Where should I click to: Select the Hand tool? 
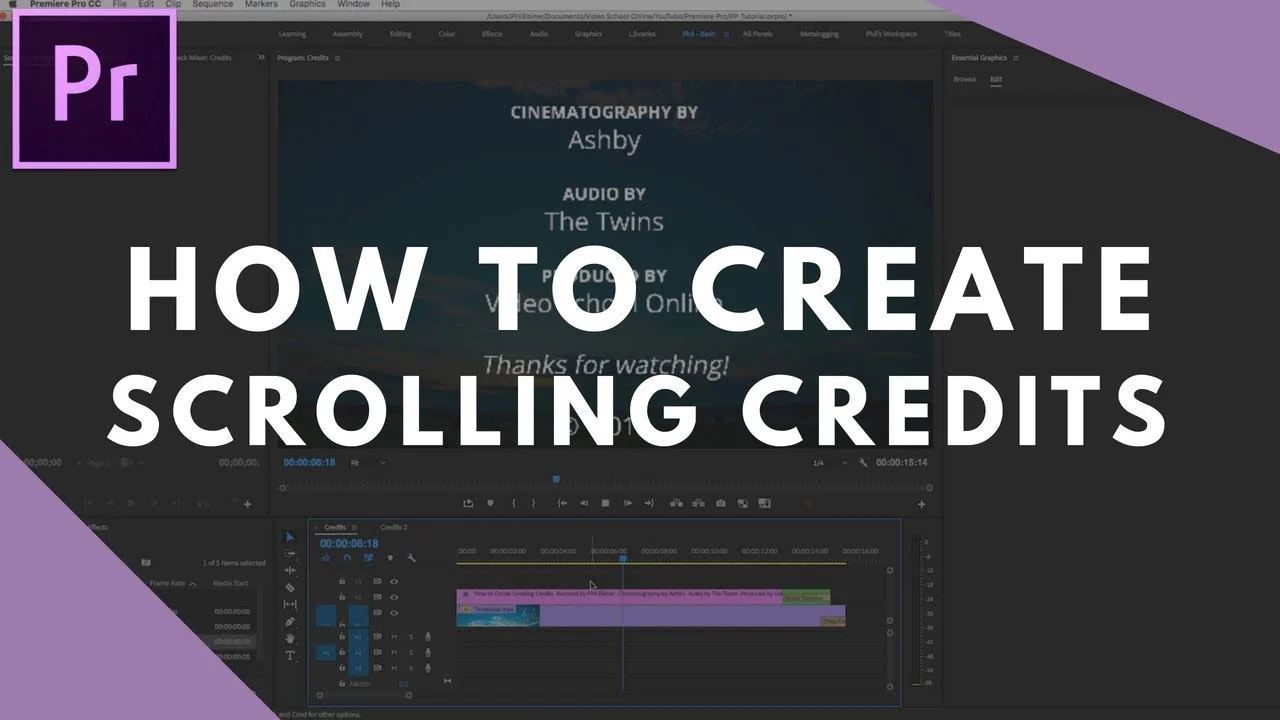point(290,638)
